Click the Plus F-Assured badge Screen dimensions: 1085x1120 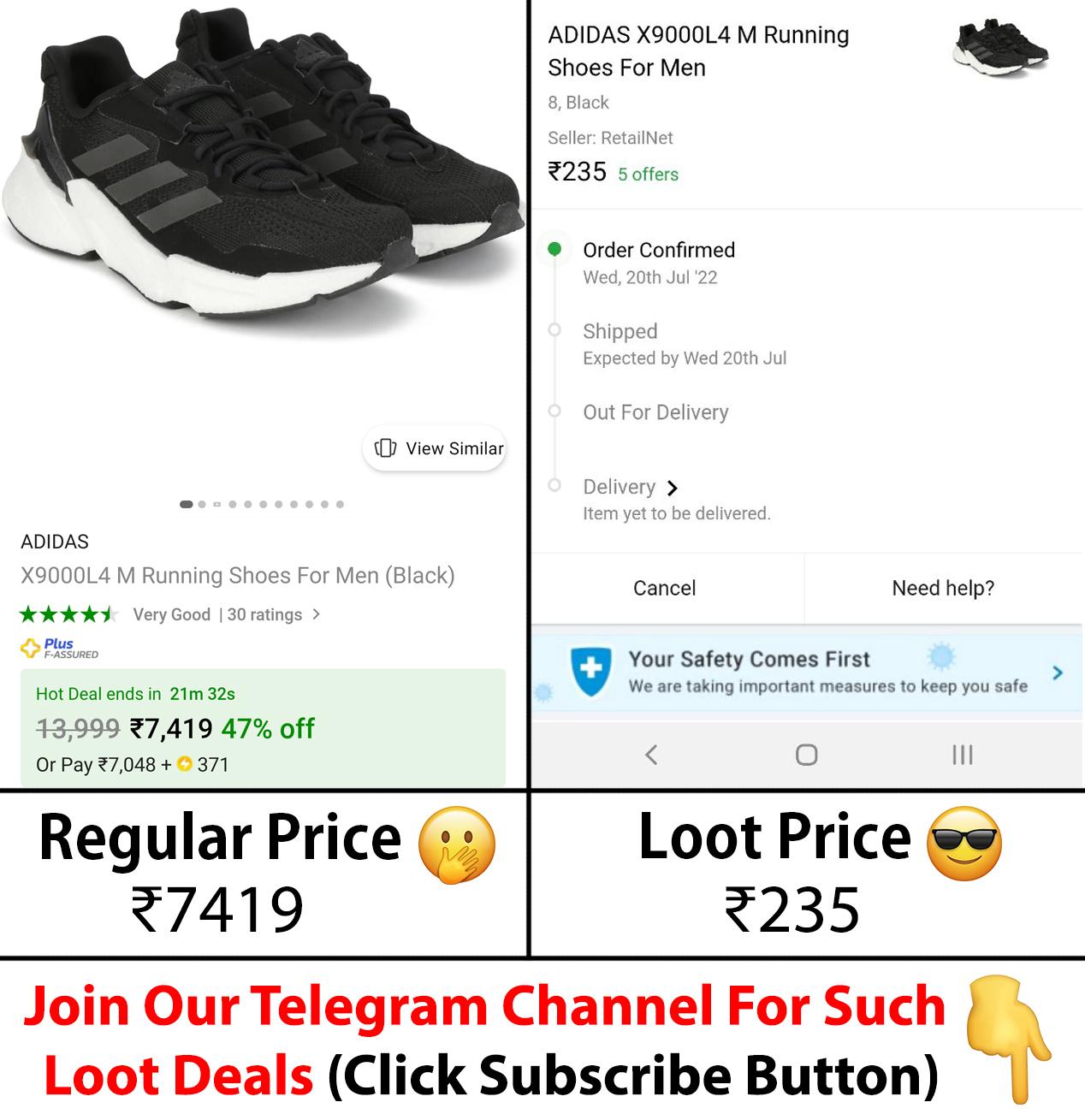[60, 649]
